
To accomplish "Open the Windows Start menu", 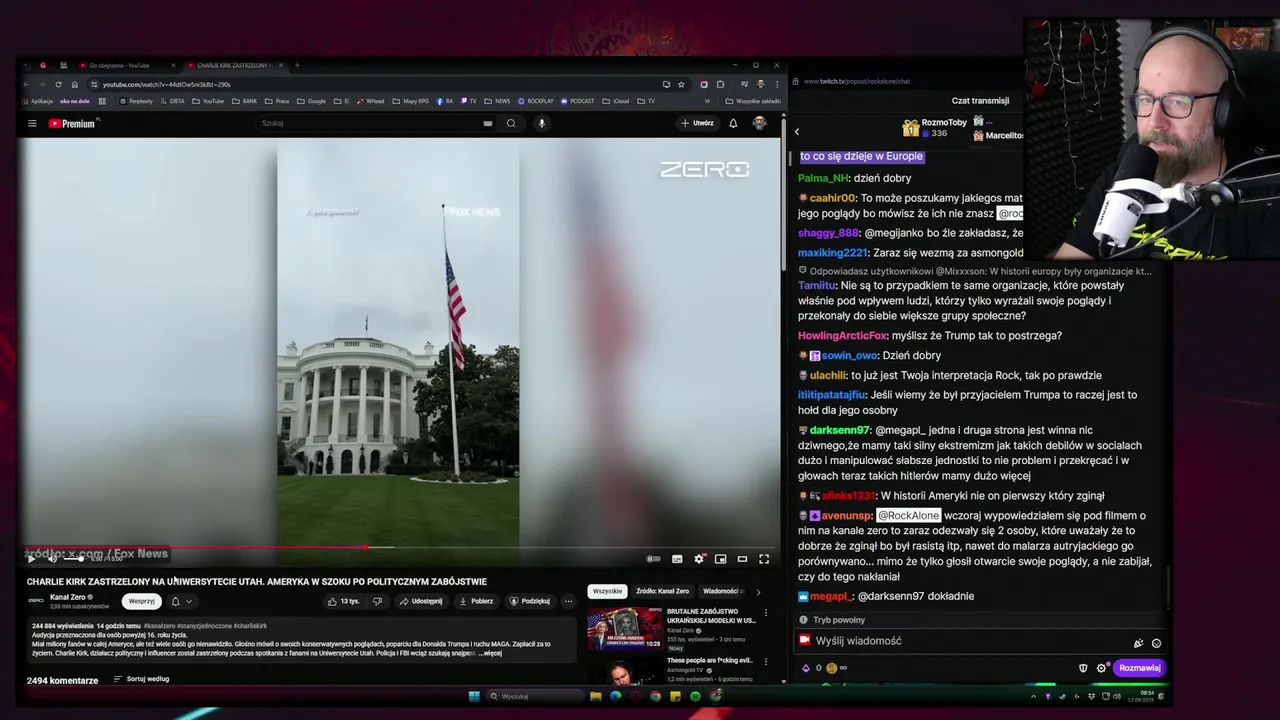I will (474, 696).
